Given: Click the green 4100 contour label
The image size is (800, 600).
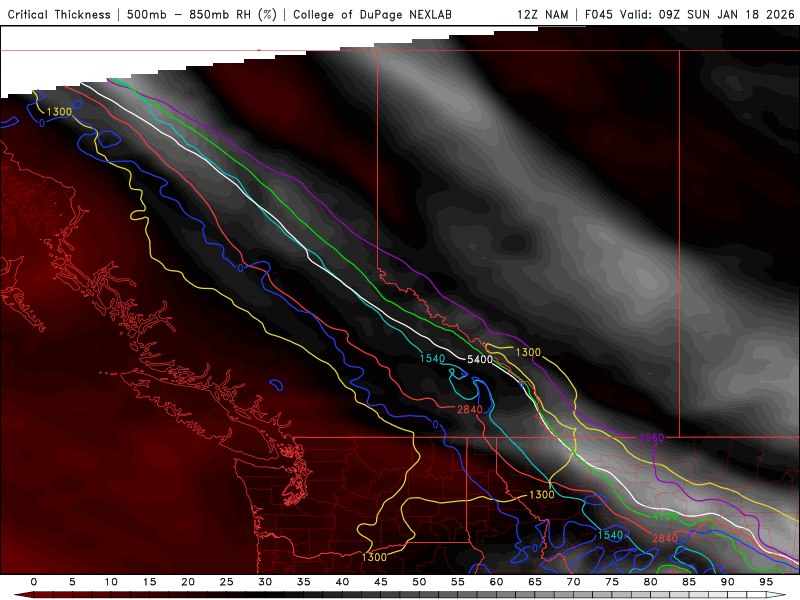Looking at the screenshot, I should tap(665, 516).
